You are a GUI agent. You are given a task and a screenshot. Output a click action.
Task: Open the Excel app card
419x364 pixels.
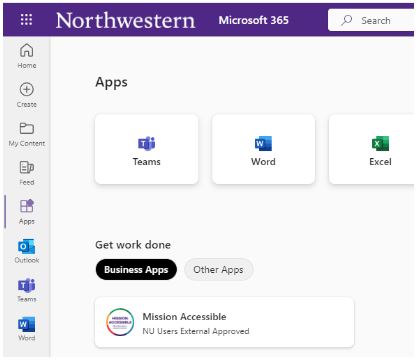tap(372, 149)
